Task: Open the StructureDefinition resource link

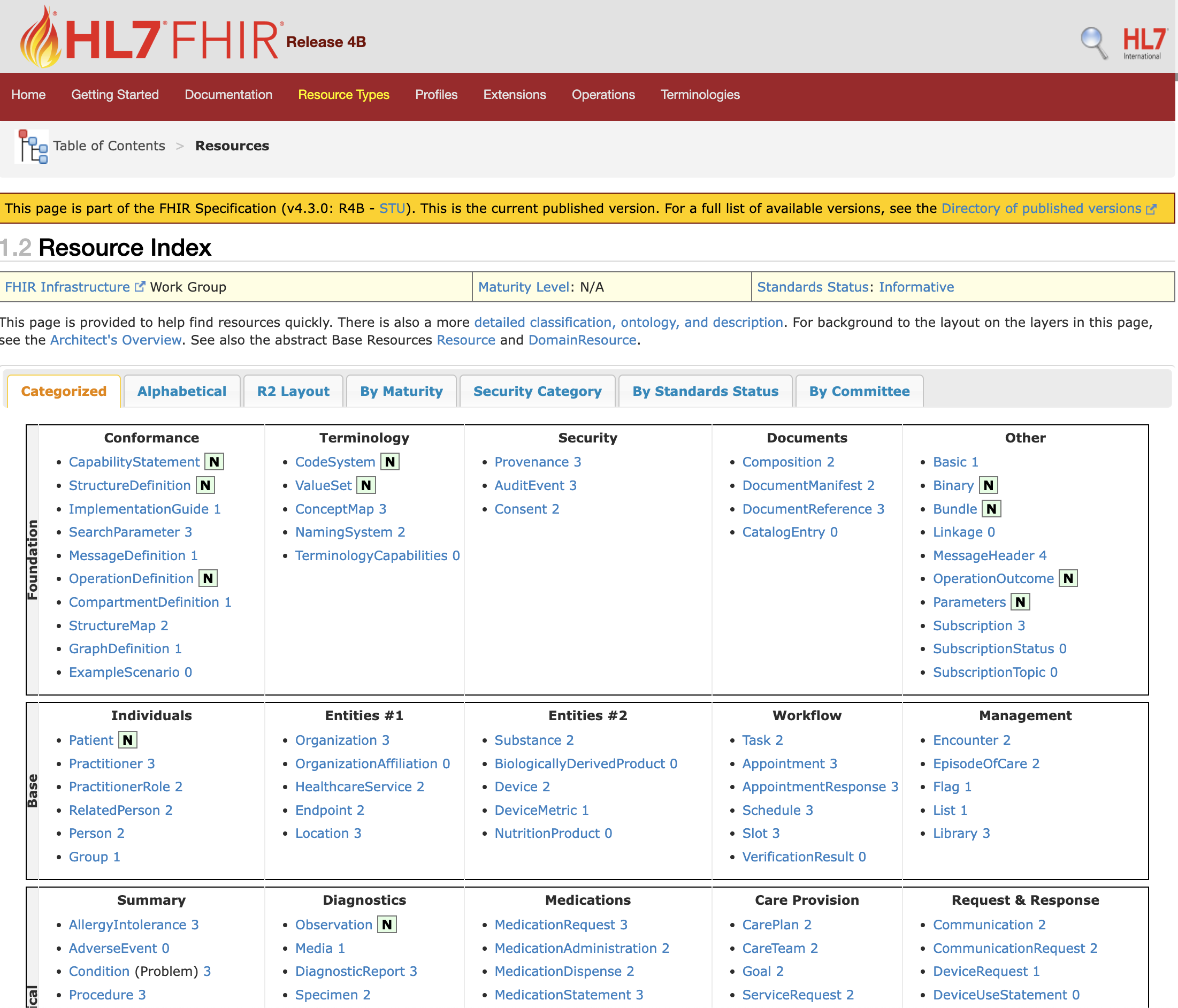Action: tap(129, 485)
